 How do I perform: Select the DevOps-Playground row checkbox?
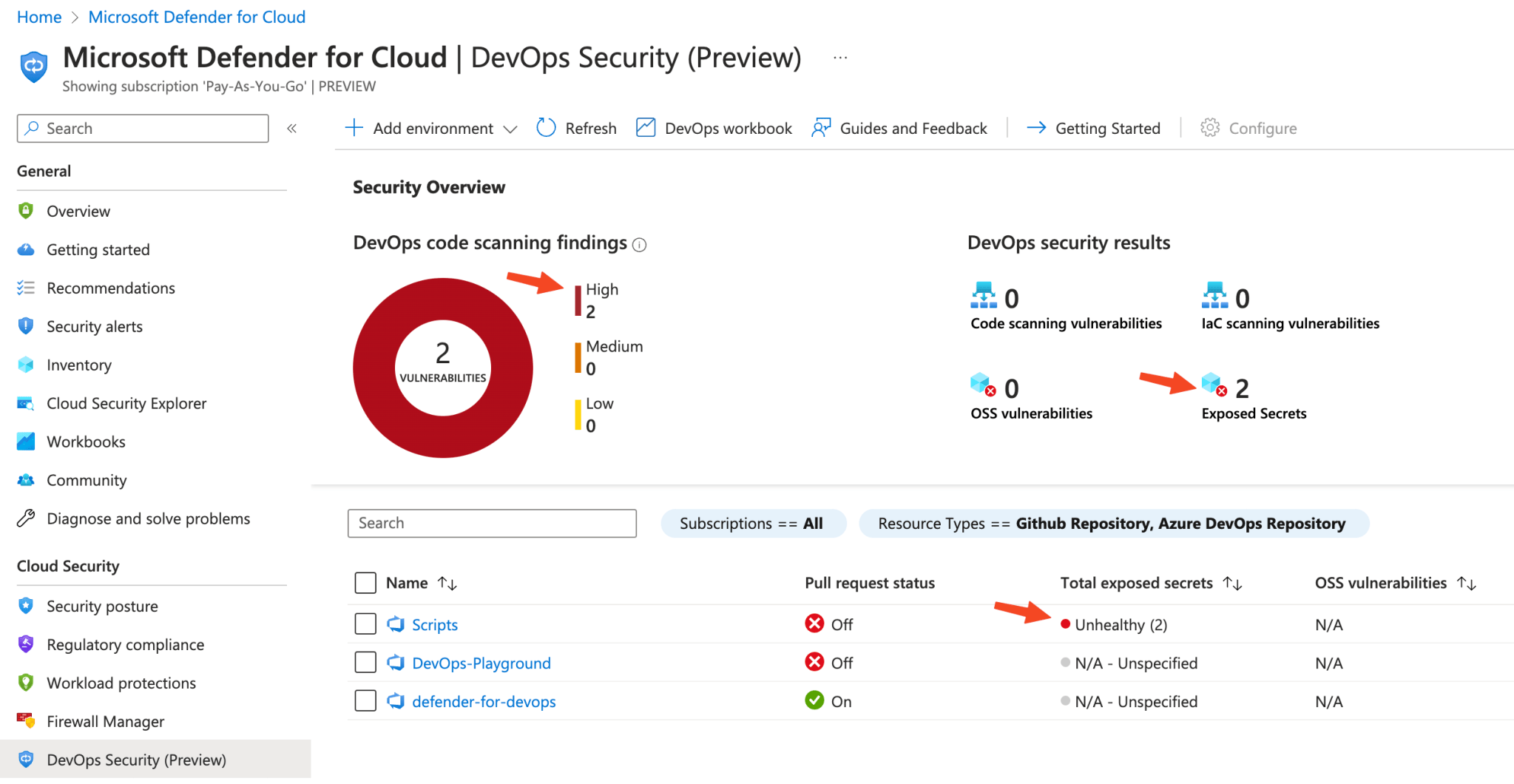(365, 662)
